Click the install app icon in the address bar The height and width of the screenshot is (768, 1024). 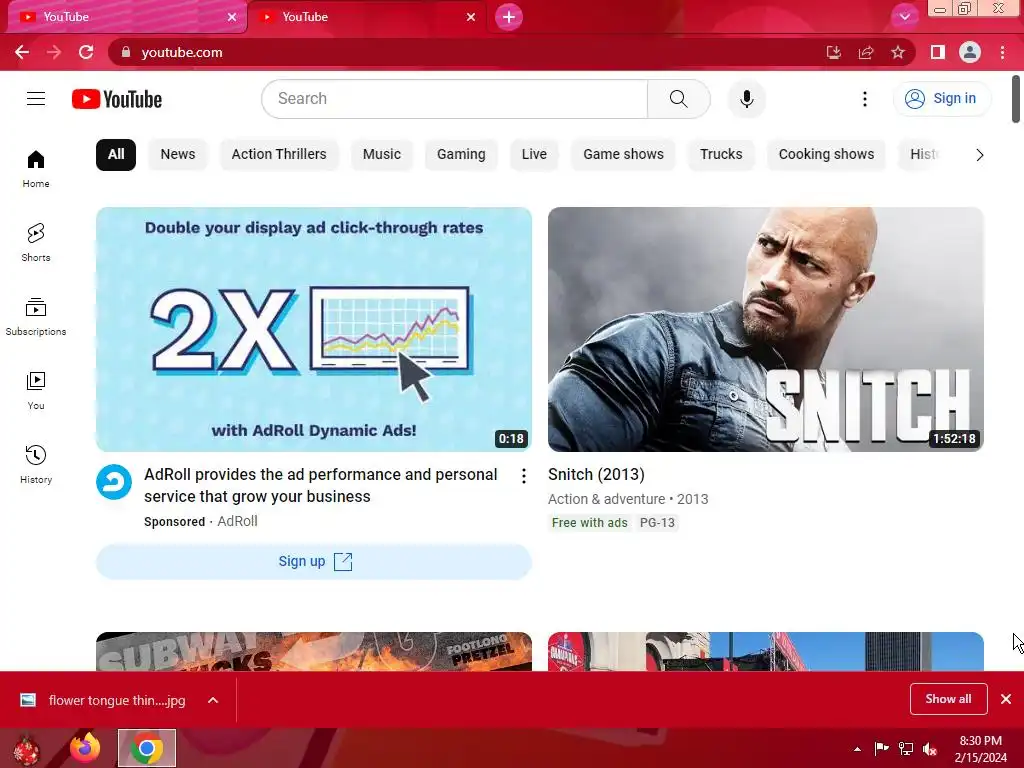(x=834, y=52)
